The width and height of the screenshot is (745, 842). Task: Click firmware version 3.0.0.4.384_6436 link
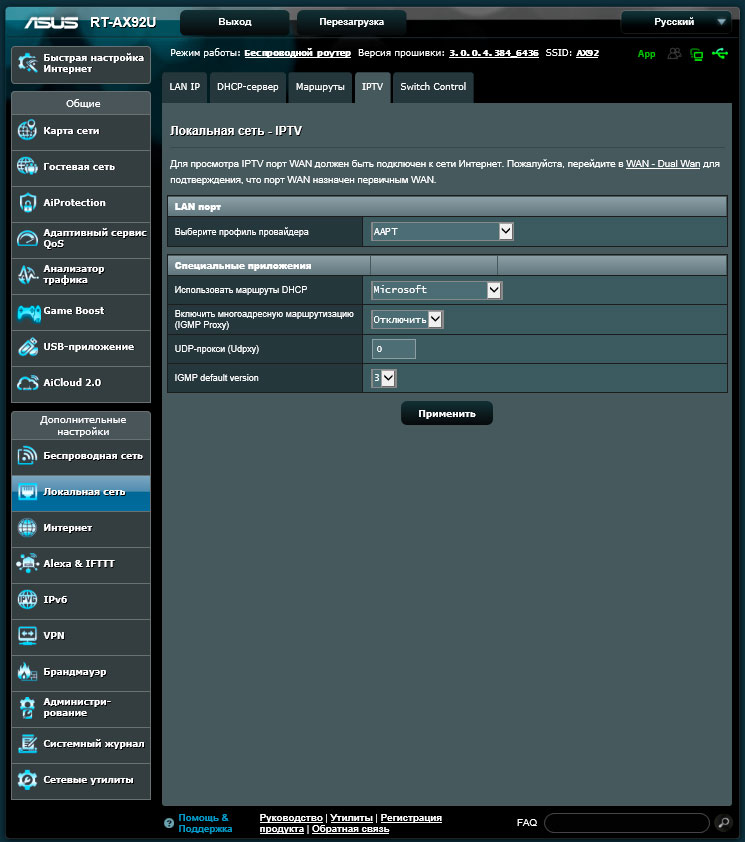coord(494,53)
